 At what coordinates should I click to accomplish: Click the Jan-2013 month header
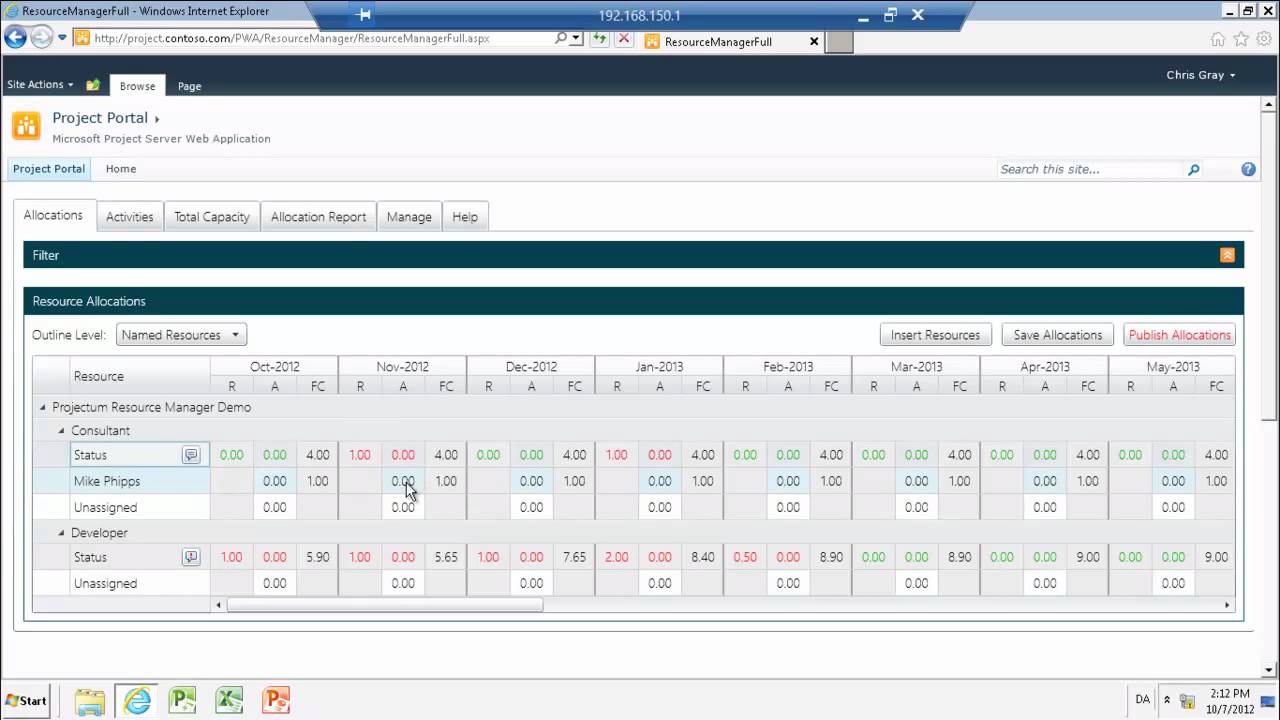659,367
